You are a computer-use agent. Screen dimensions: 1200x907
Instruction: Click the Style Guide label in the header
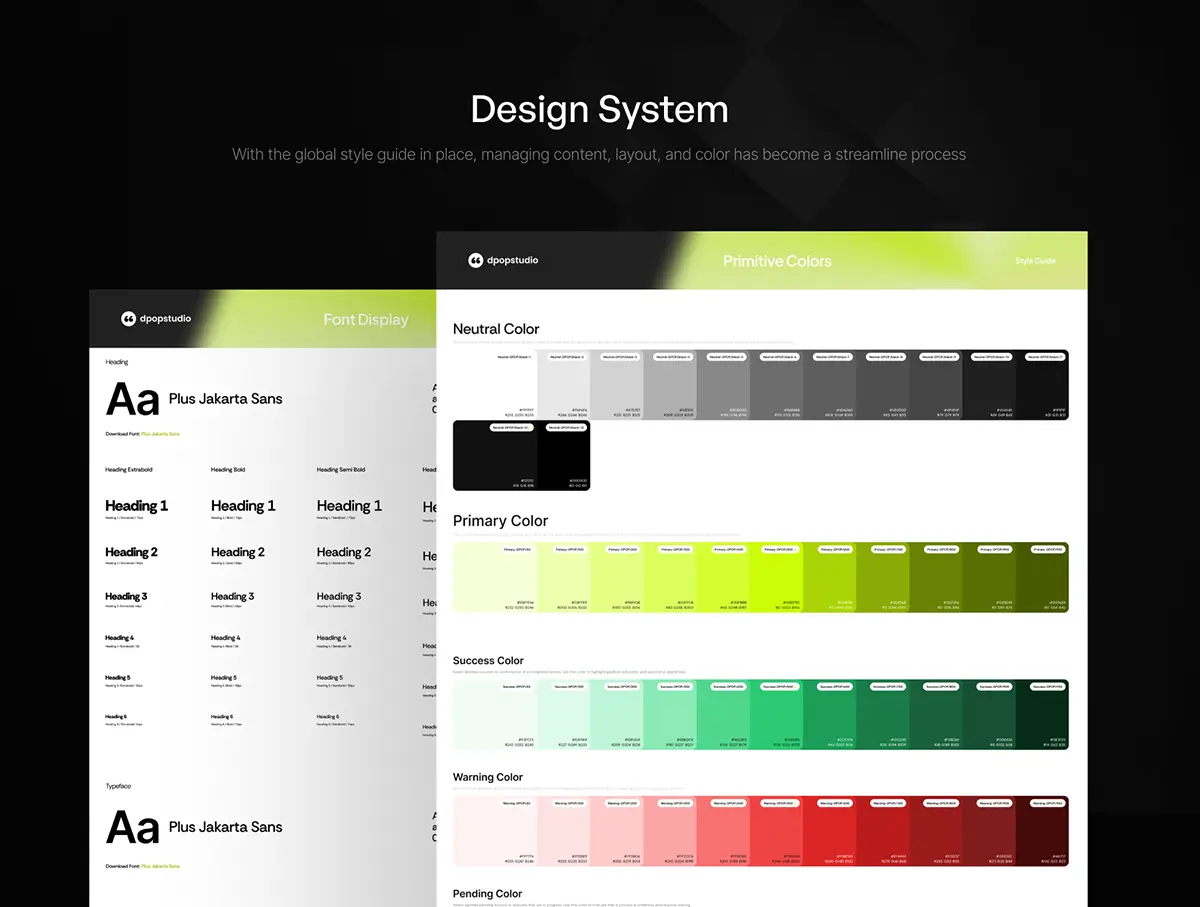1035,261
